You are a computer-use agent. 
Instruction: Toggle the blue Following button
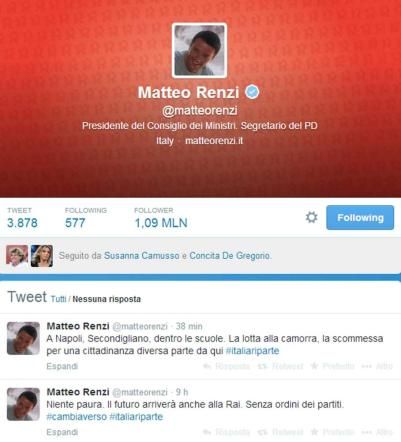[x=360, y=218]
